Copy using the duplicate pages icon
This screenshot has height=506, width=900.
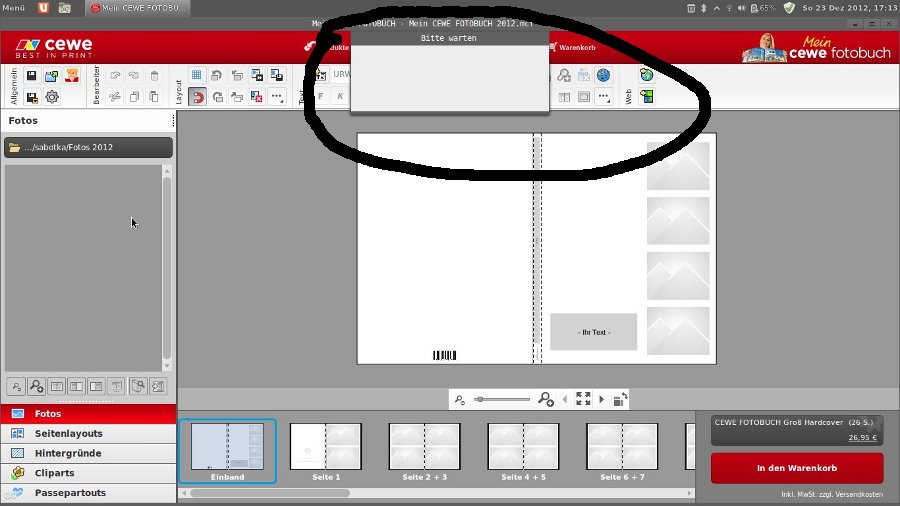[134, 97]
